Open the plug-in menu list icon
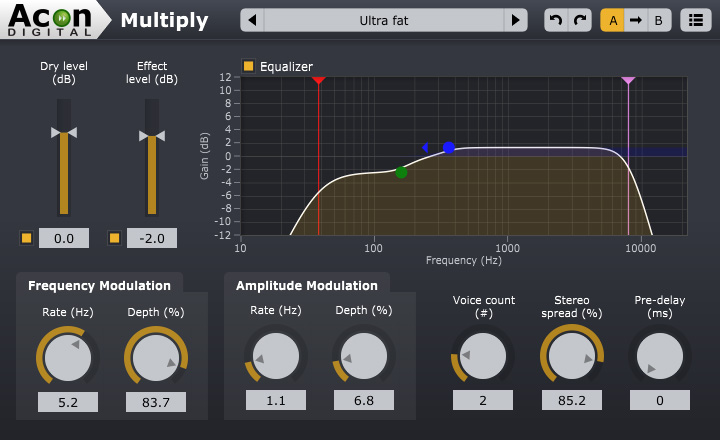This screenshot has width=720, height=440. 696,20
